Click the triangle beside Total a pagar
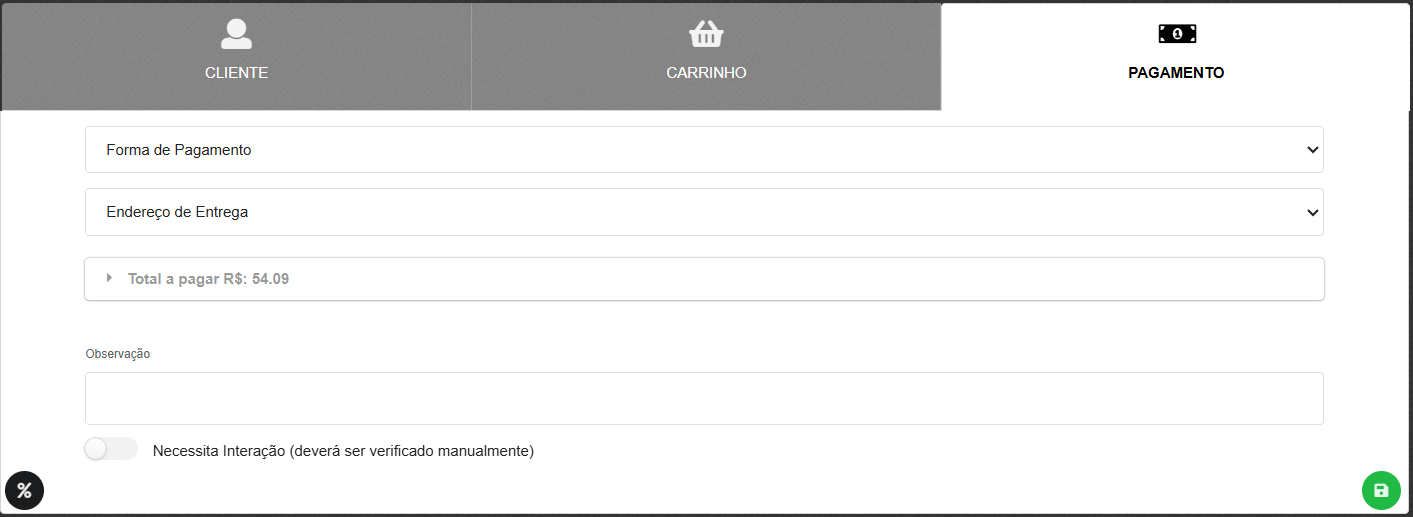This screenshot has width=1413, height=517. (109, 278)
